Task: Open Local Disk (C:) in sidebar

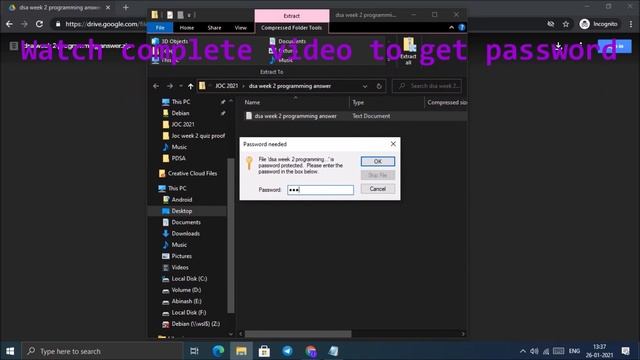Action: click(x=189, y=278)
